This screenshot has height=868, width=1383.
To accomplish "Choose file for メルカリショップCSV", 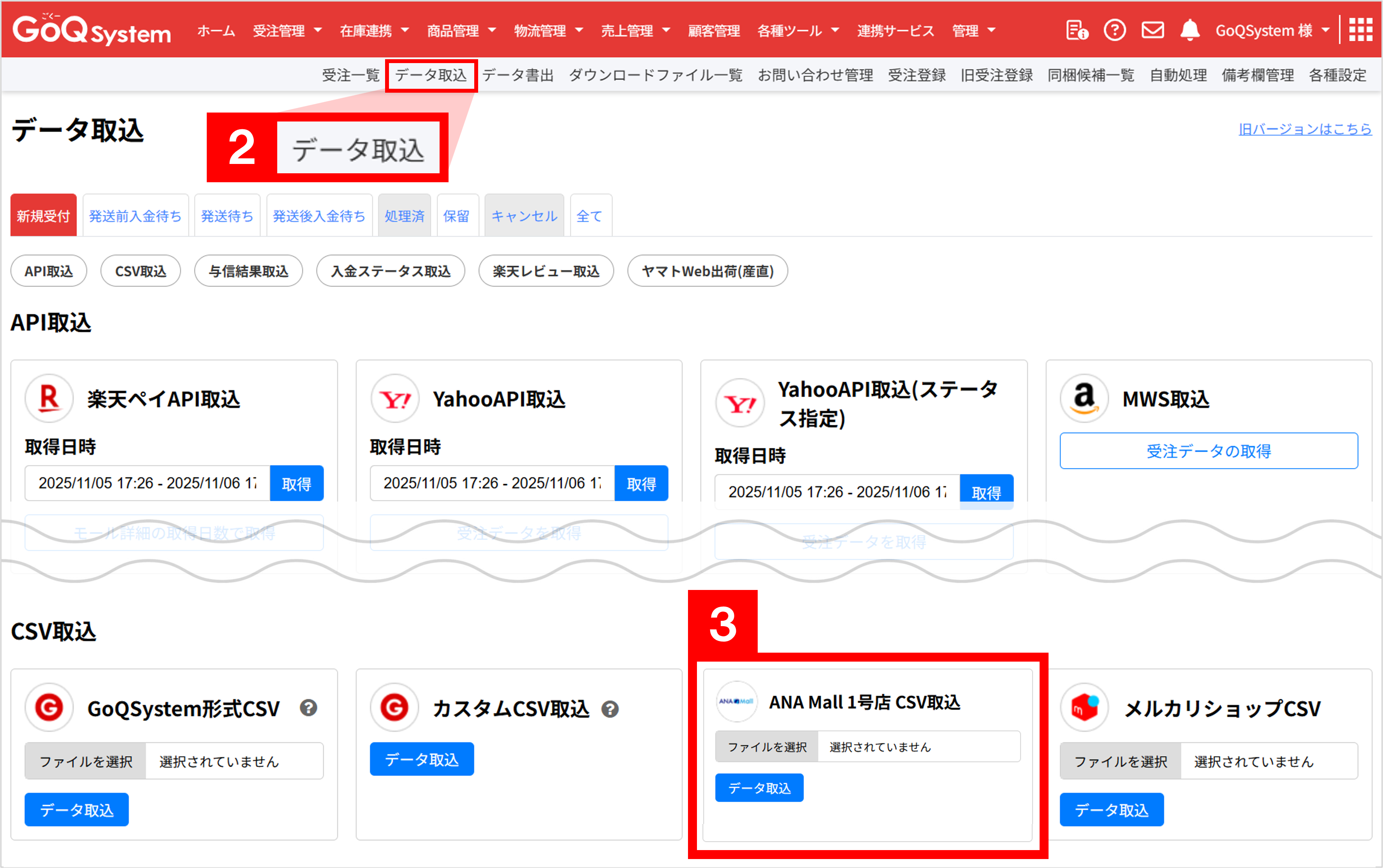I will point(1120,761).
